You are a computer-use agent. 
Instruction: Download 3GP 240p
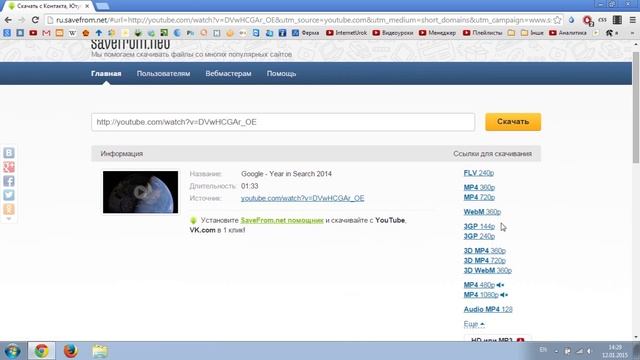coord(479,236)
